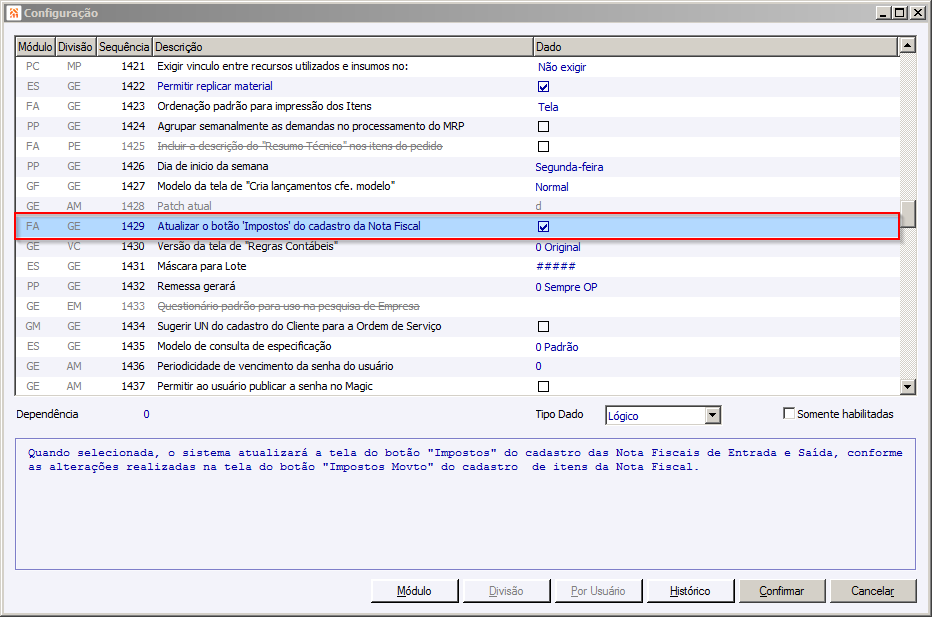Screen dimensions: 932x617
Task: Select row 'Patch atual'
Action: click(184, 206)
